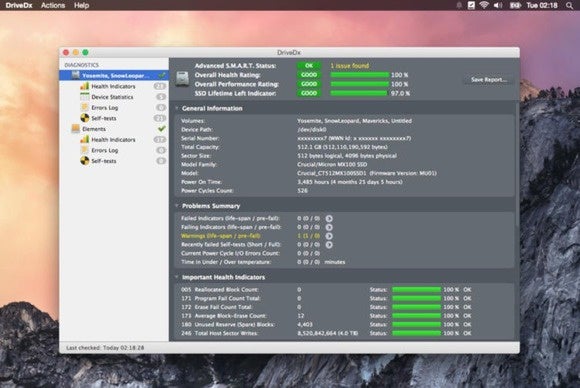Click the hard drive icon beside the S.M.A.R.T. status
The width and height of the screenshot is (580, 388).
[182, 79]
